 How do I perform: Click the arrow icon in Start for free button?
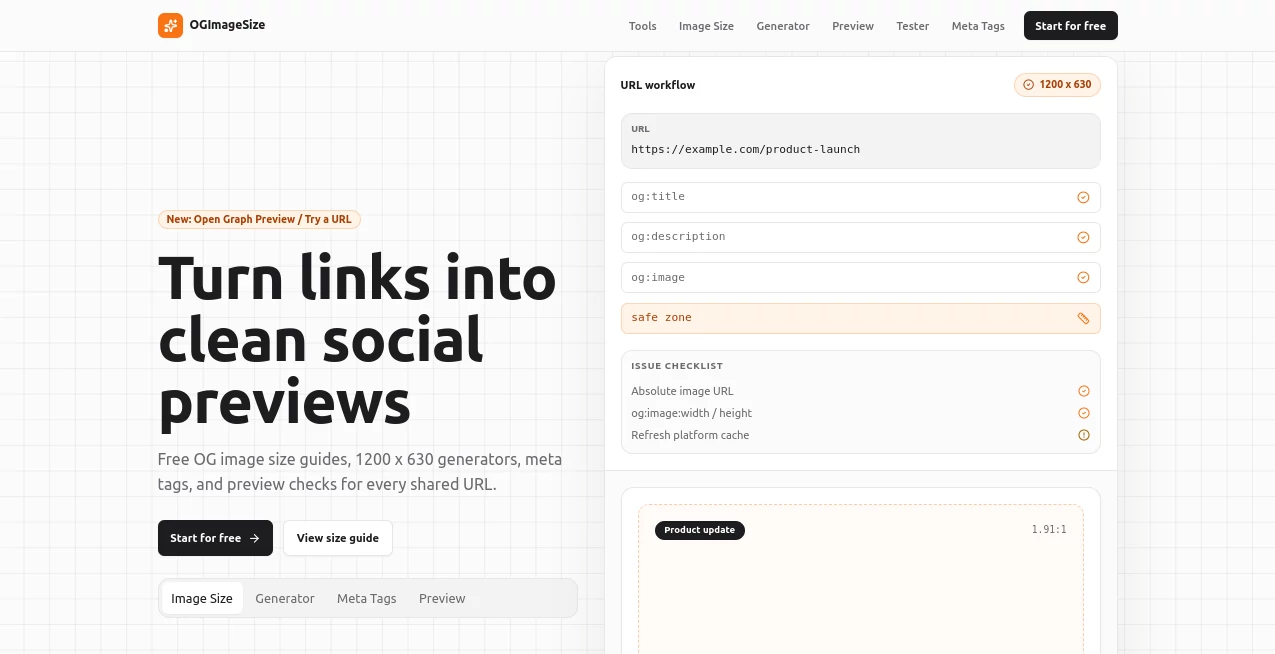[254, 538]
